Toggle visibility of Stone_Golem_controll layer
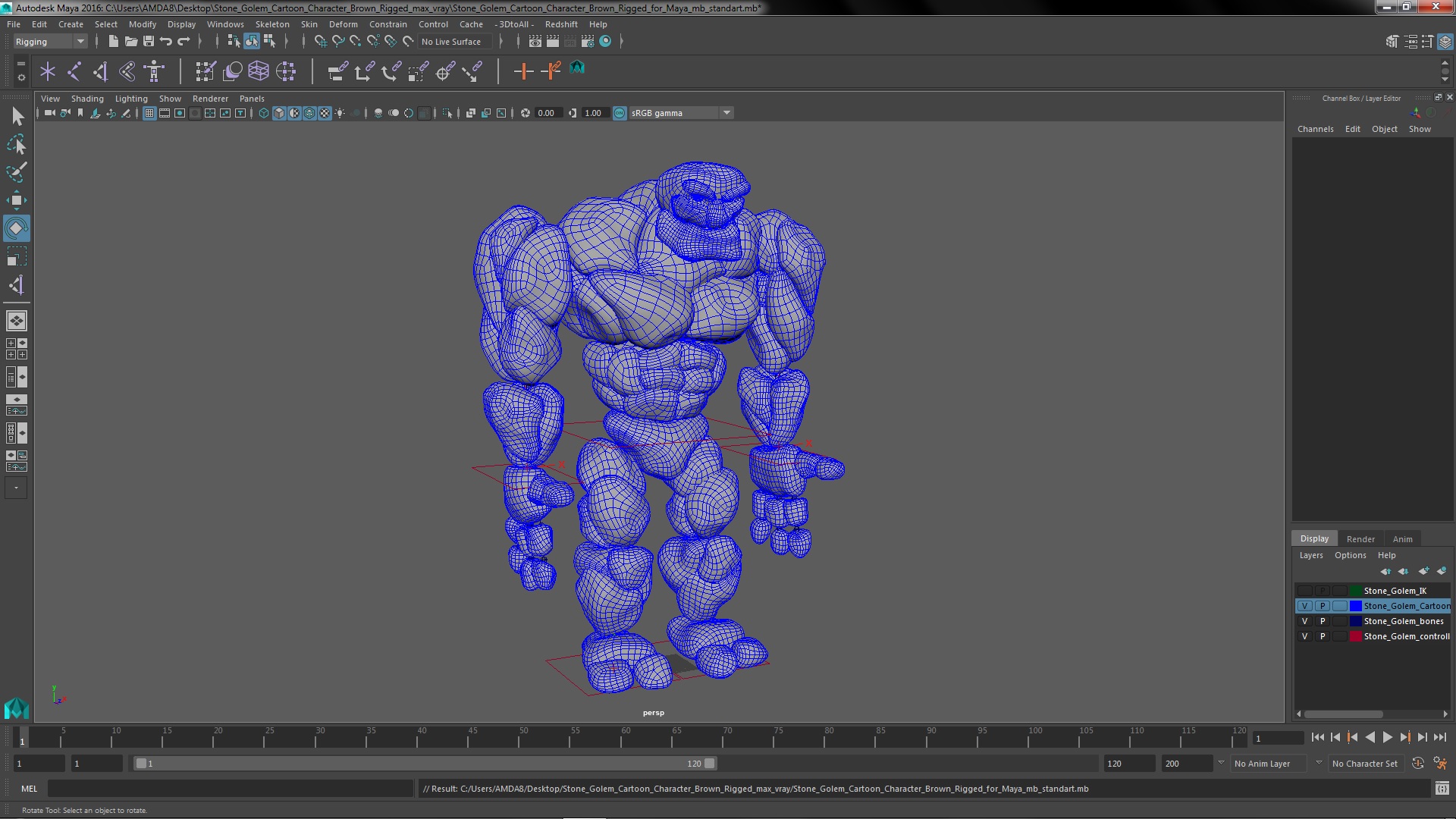This screenshot has width=1456, height=819. [x=1304, y=636]
